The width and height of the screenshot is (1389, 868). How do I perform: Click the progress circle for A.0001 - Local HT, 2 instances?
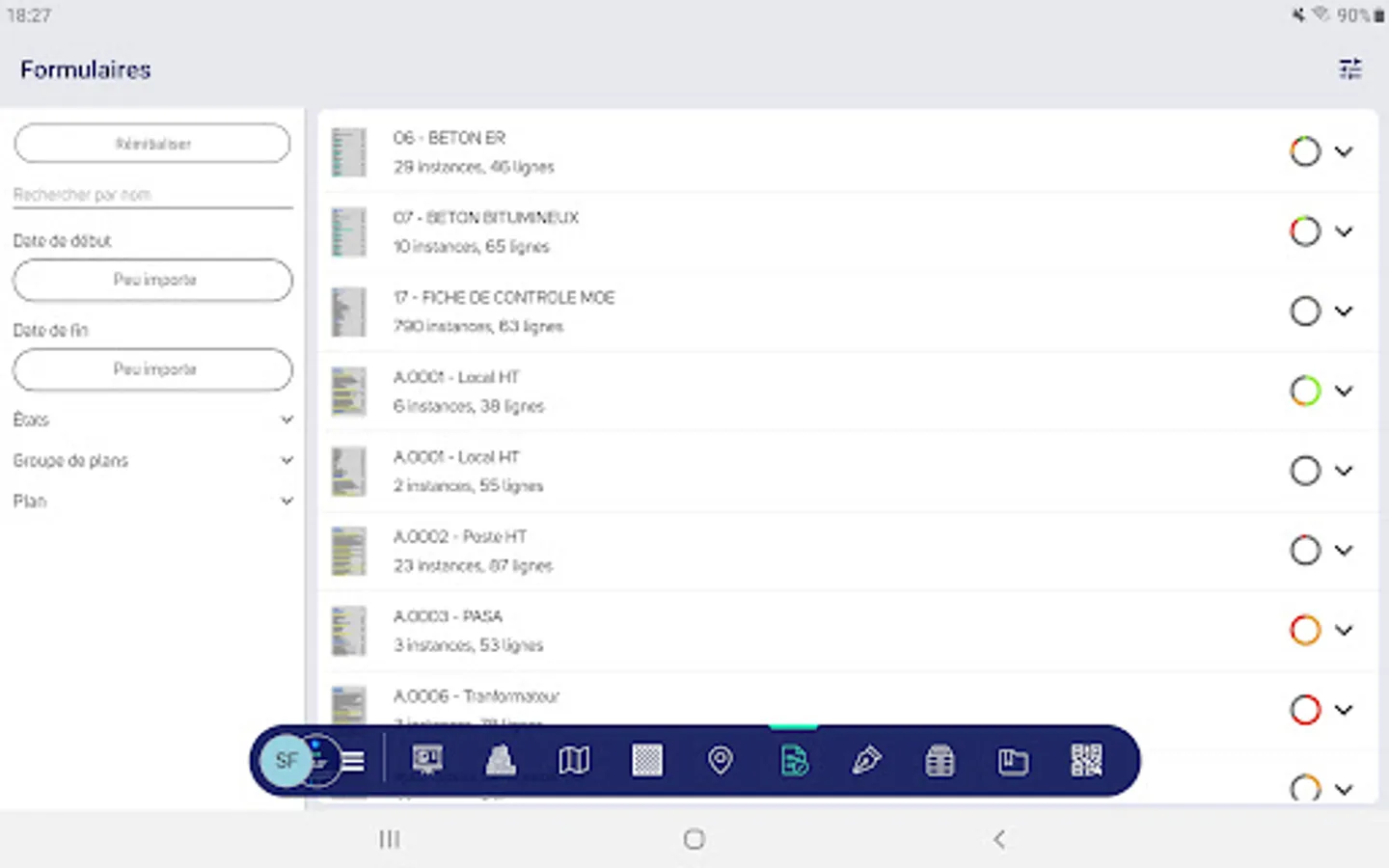tap(1305, 471)
